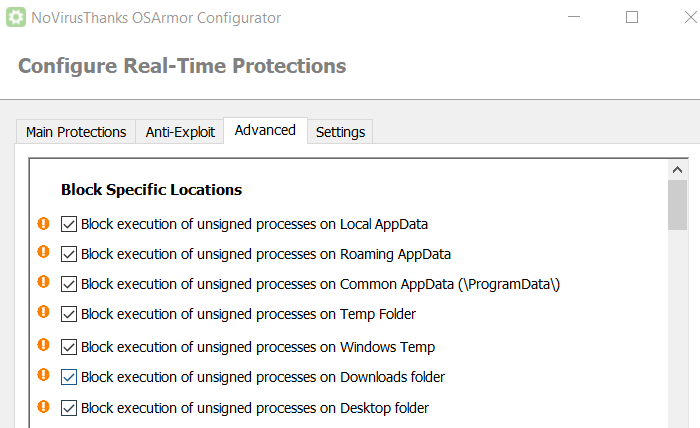The image size is (700, 428).
Task: Click warning icon beside Roaming AppData option
Action: 43,253
